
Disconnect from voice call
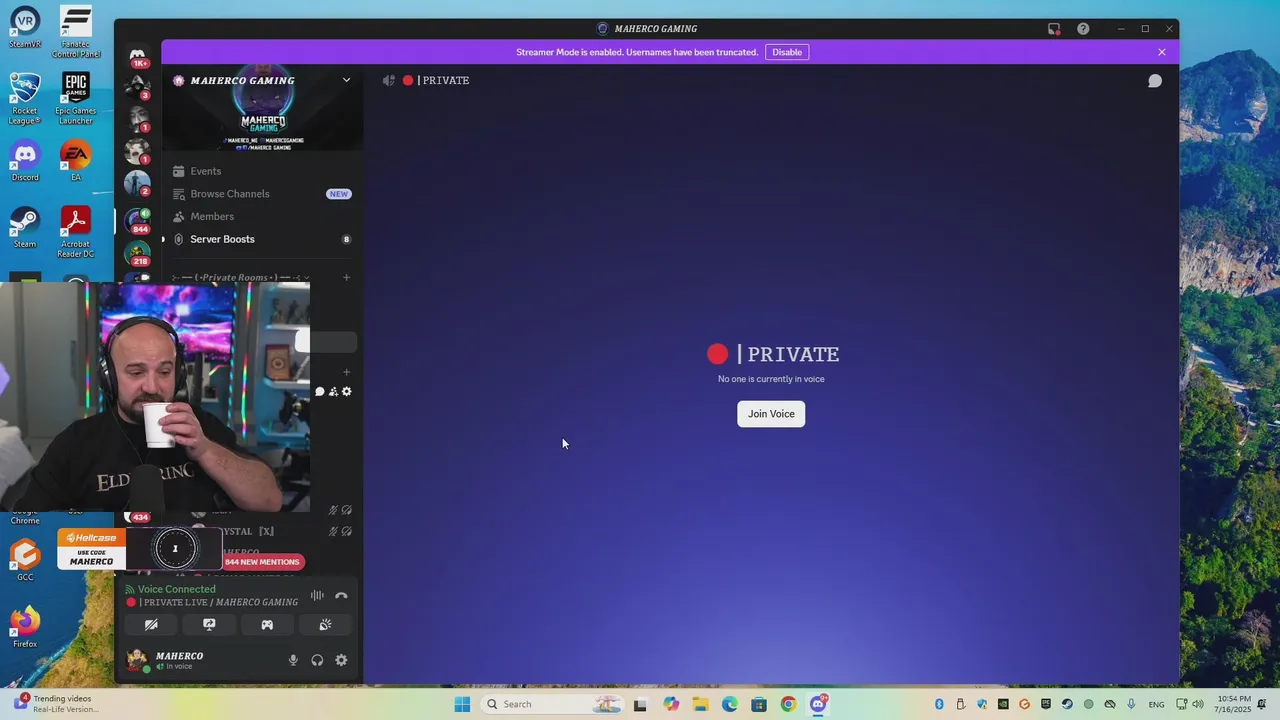pos(341,595)
